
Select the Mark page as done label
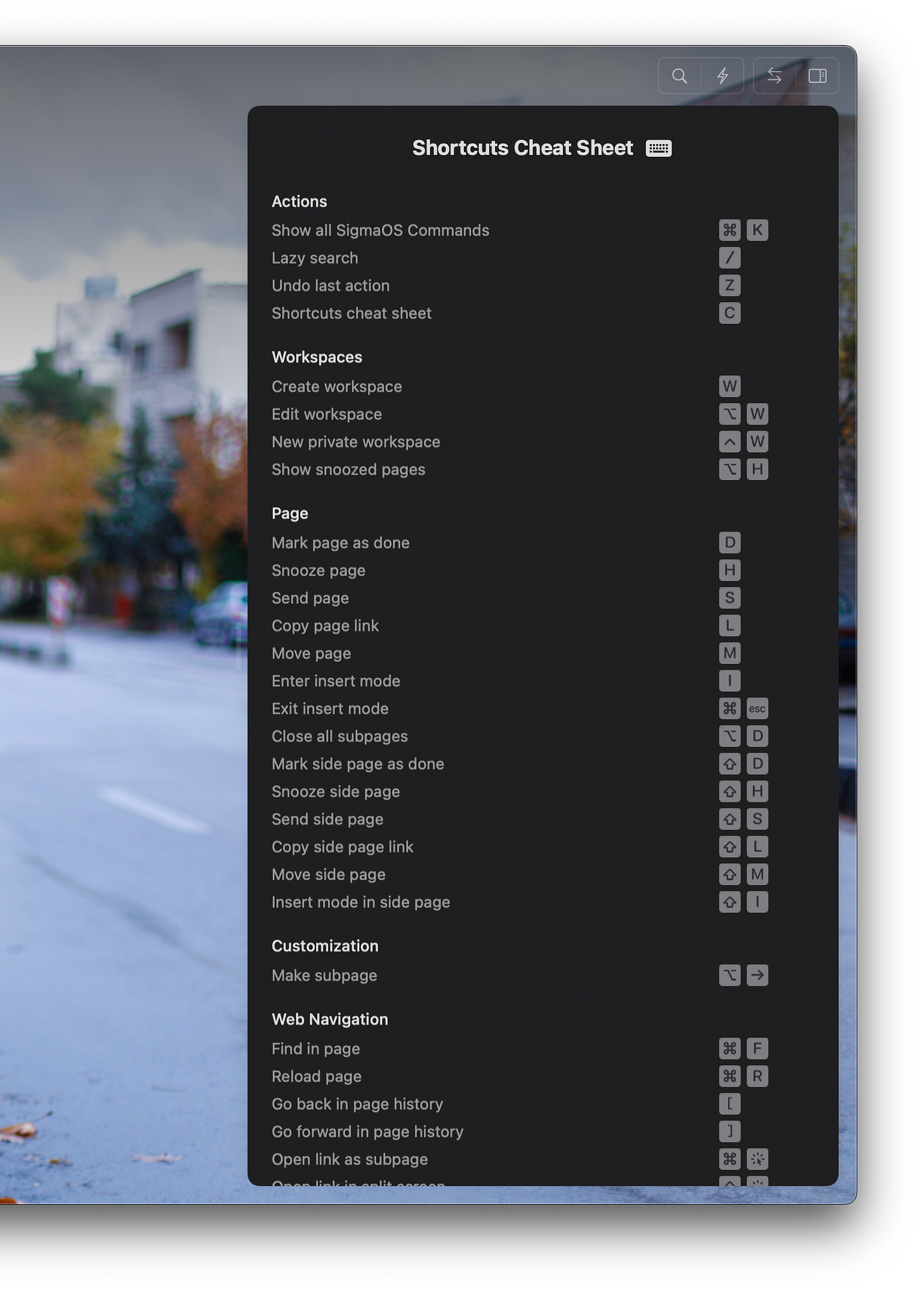[341, 543]
